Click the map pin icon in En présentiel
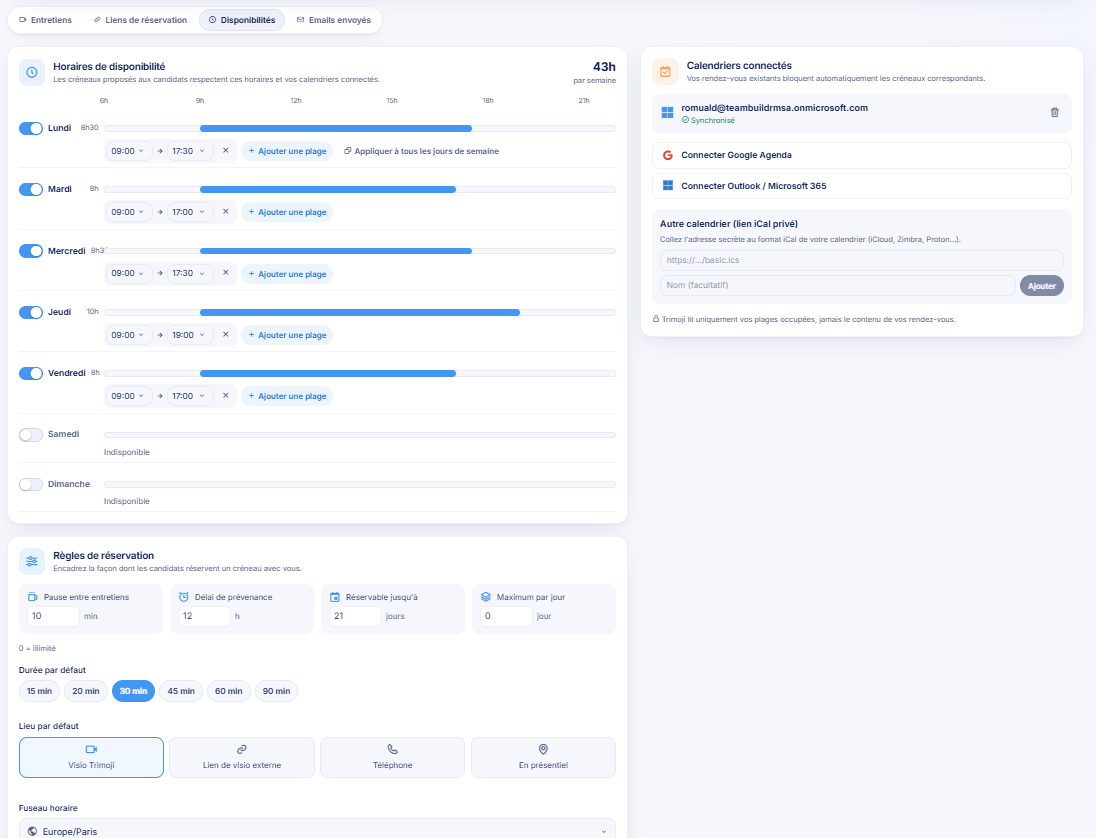1096x838 pixels. [x=543, y=749]
